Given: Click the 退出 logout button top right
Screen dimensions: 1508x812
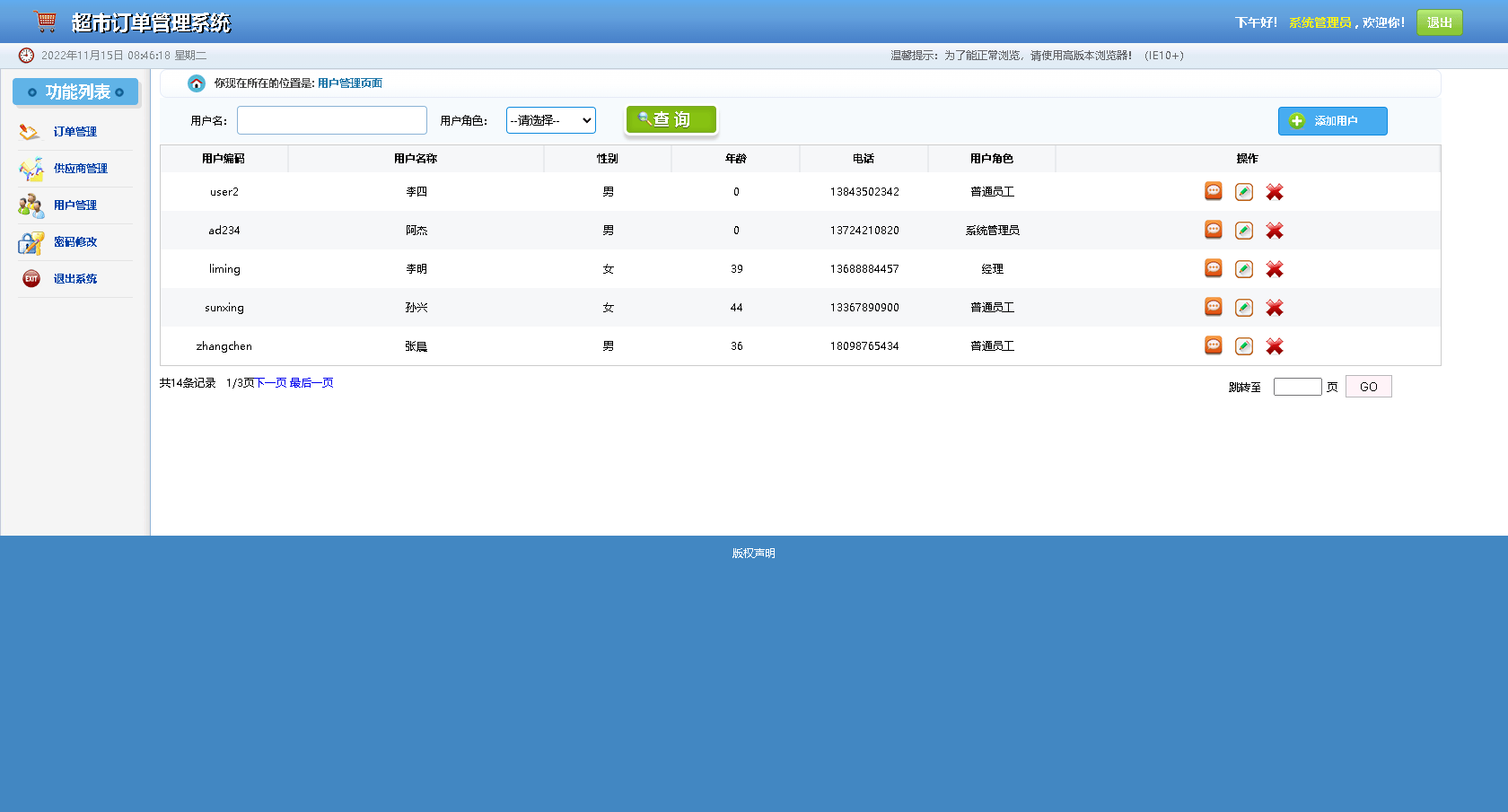Looking at the screenshot, I should 1439,22.
